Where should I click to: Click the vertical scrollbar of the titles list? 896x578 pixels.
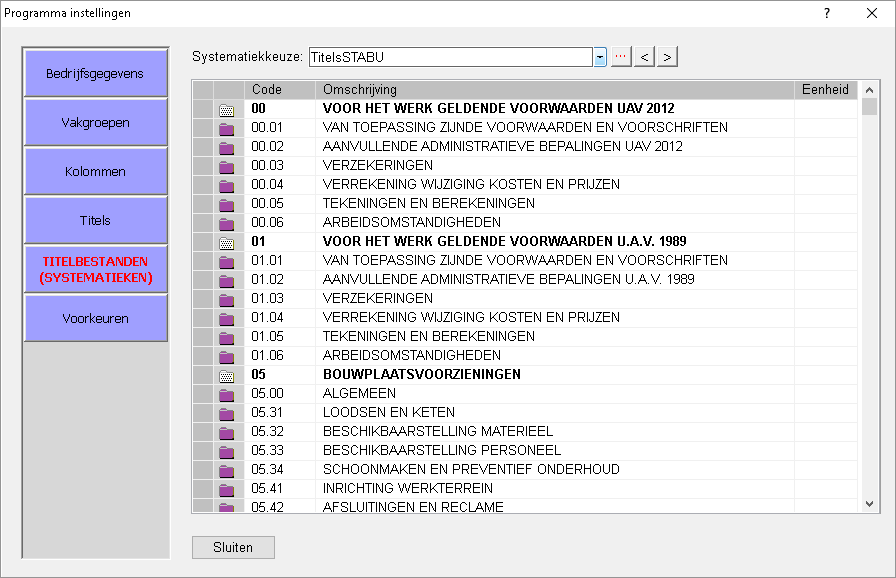[x=864, y=300]
